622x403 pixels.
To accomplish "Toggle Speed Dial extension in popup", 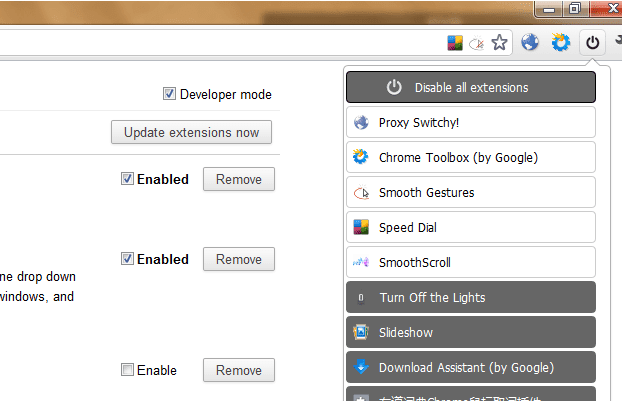I will coord(471,227).
